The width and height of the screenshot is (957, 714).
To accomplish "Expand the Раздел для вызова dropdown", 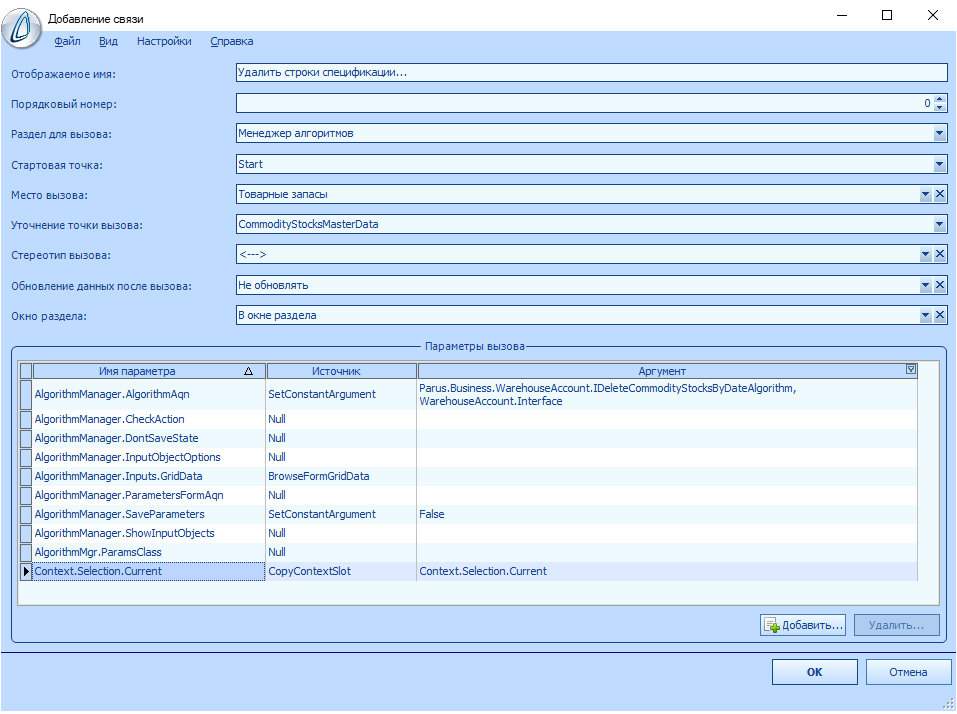I will click(x=939, y=133).
